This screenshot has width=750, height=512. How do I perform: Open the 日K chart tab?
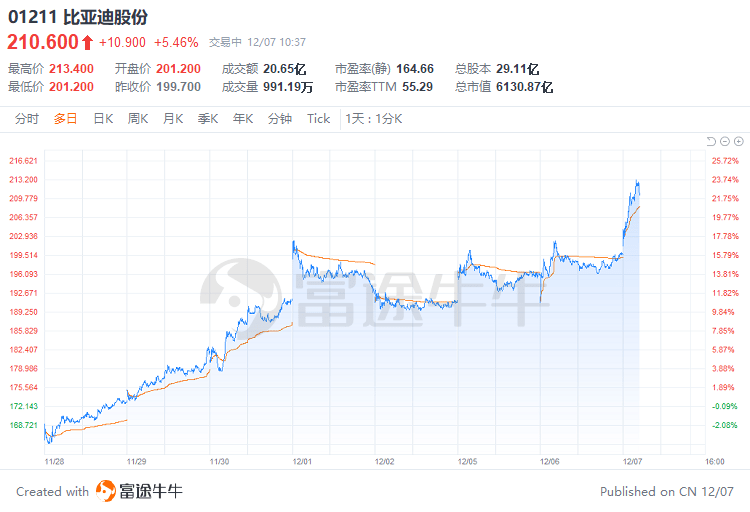(x=103, y=119)
